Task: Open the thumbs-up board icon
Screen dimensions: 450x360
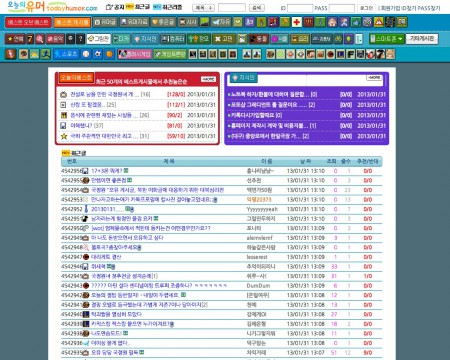Action: point(356,22)
